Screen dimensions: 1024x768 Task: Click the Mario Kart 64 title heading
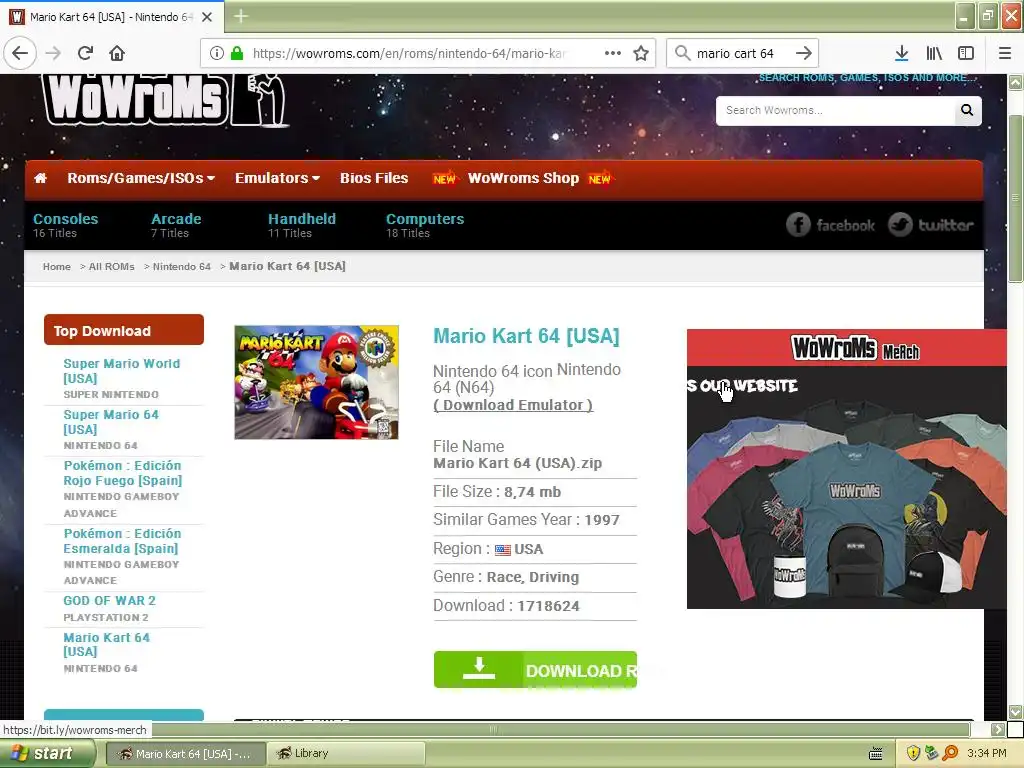coord(526,336)
